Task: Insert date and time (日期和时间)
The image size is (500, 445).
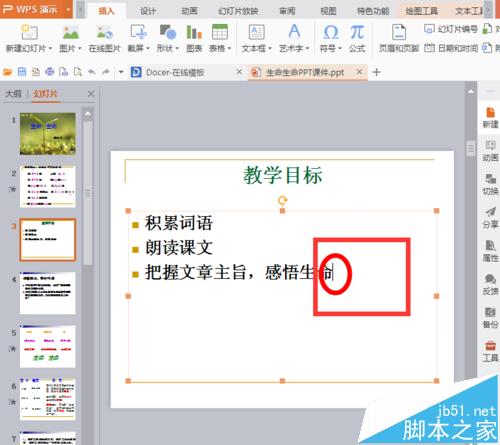Action: 451,48
